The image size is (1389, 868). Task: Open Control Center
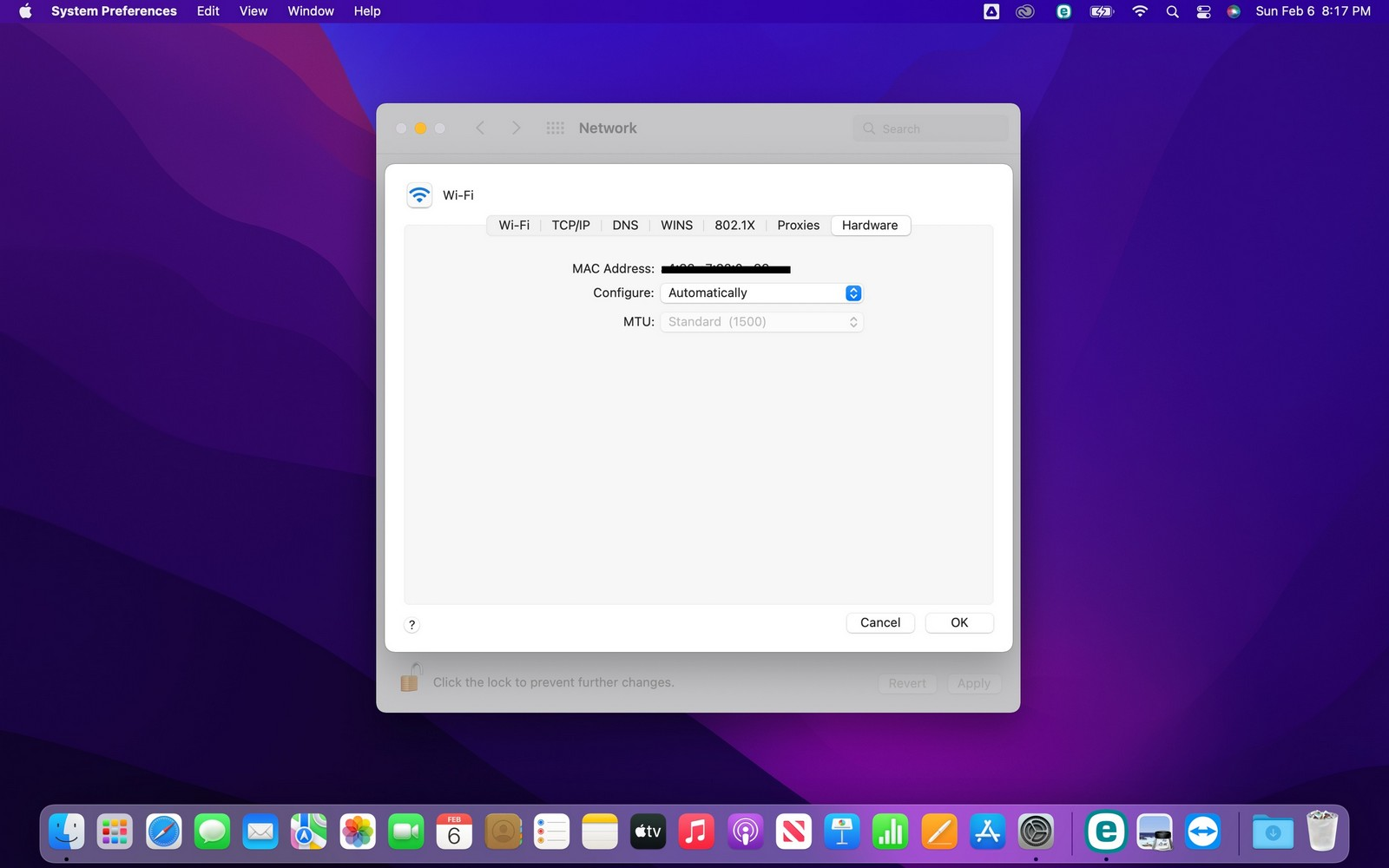point(1203,11)
